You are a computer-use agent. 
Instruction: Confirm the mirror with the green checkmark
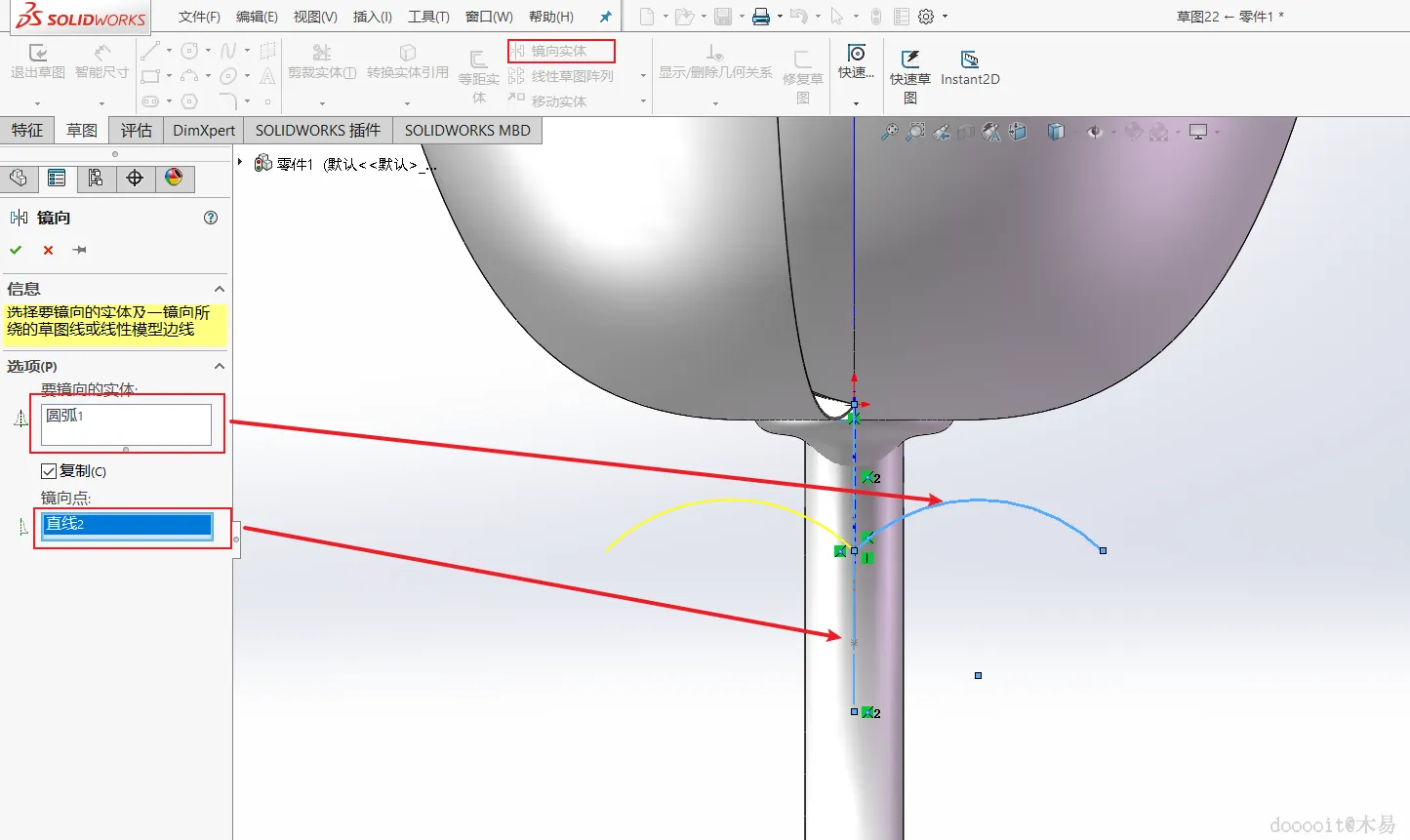(x=16, y=250)
